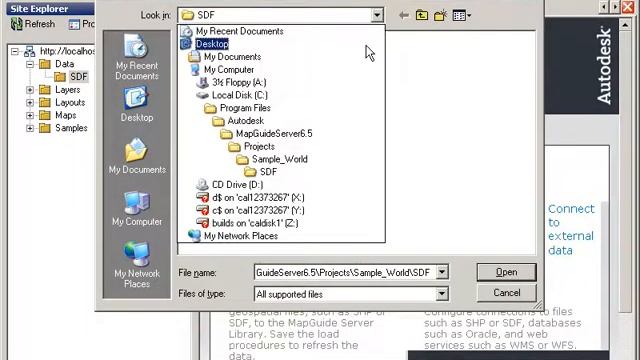Select My Network Places in places bar
The image size is (640, 360).
pos(137,265)
